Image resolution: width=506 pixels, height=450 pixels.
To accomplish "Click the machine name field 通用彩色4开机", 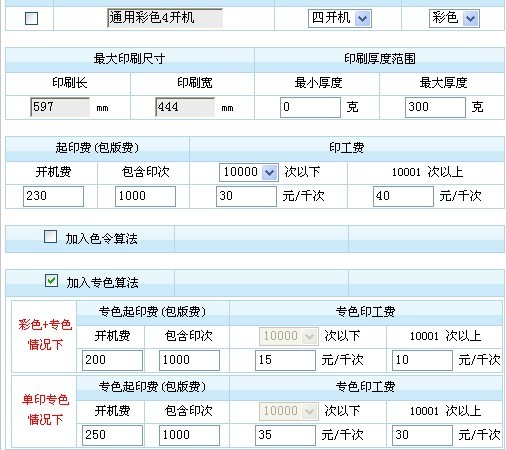I will (x=165, y=18).
